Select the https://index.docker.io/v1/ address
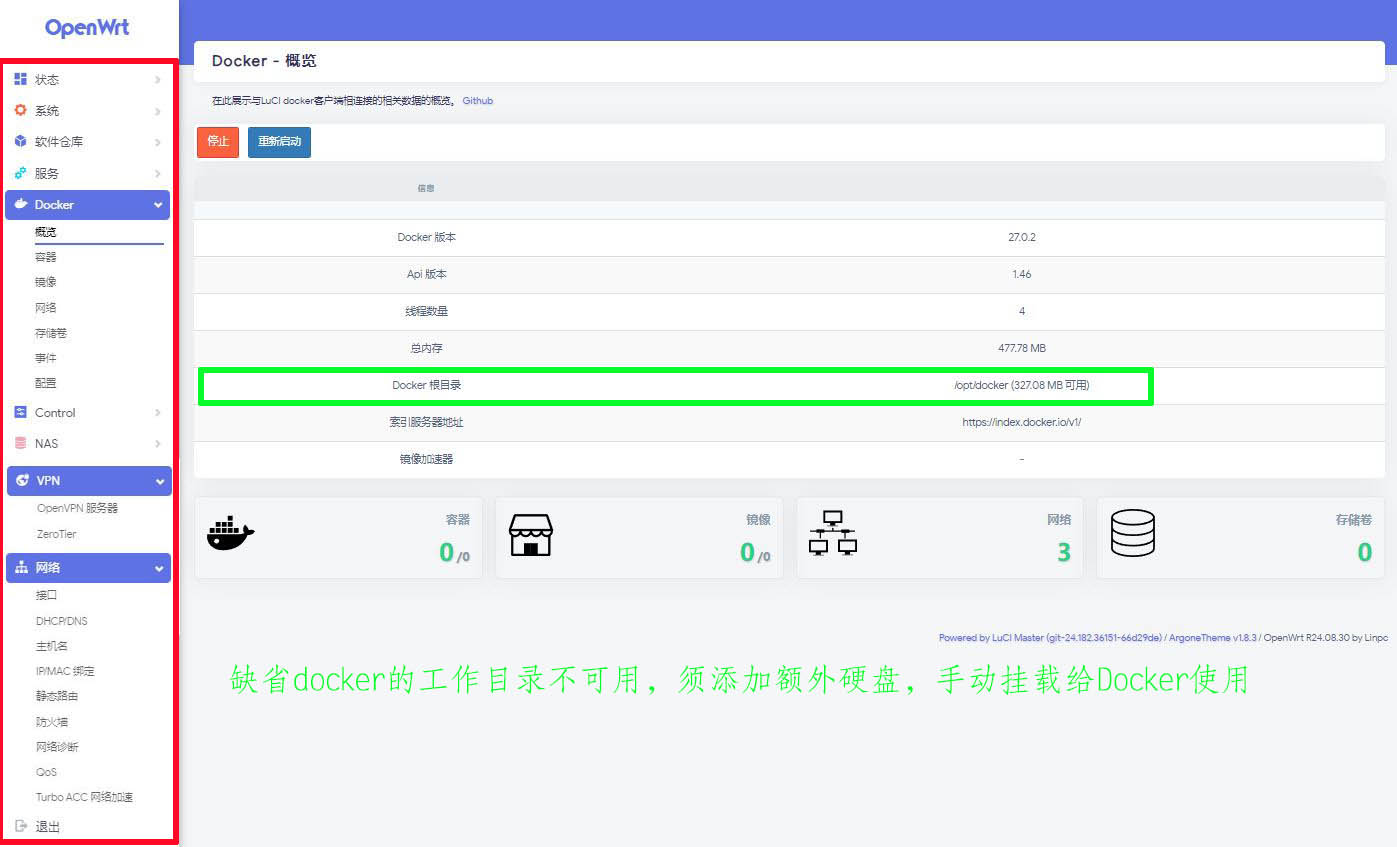Image resolution: width=1397 pixels, height=847 pixels. pos(1022,422)
